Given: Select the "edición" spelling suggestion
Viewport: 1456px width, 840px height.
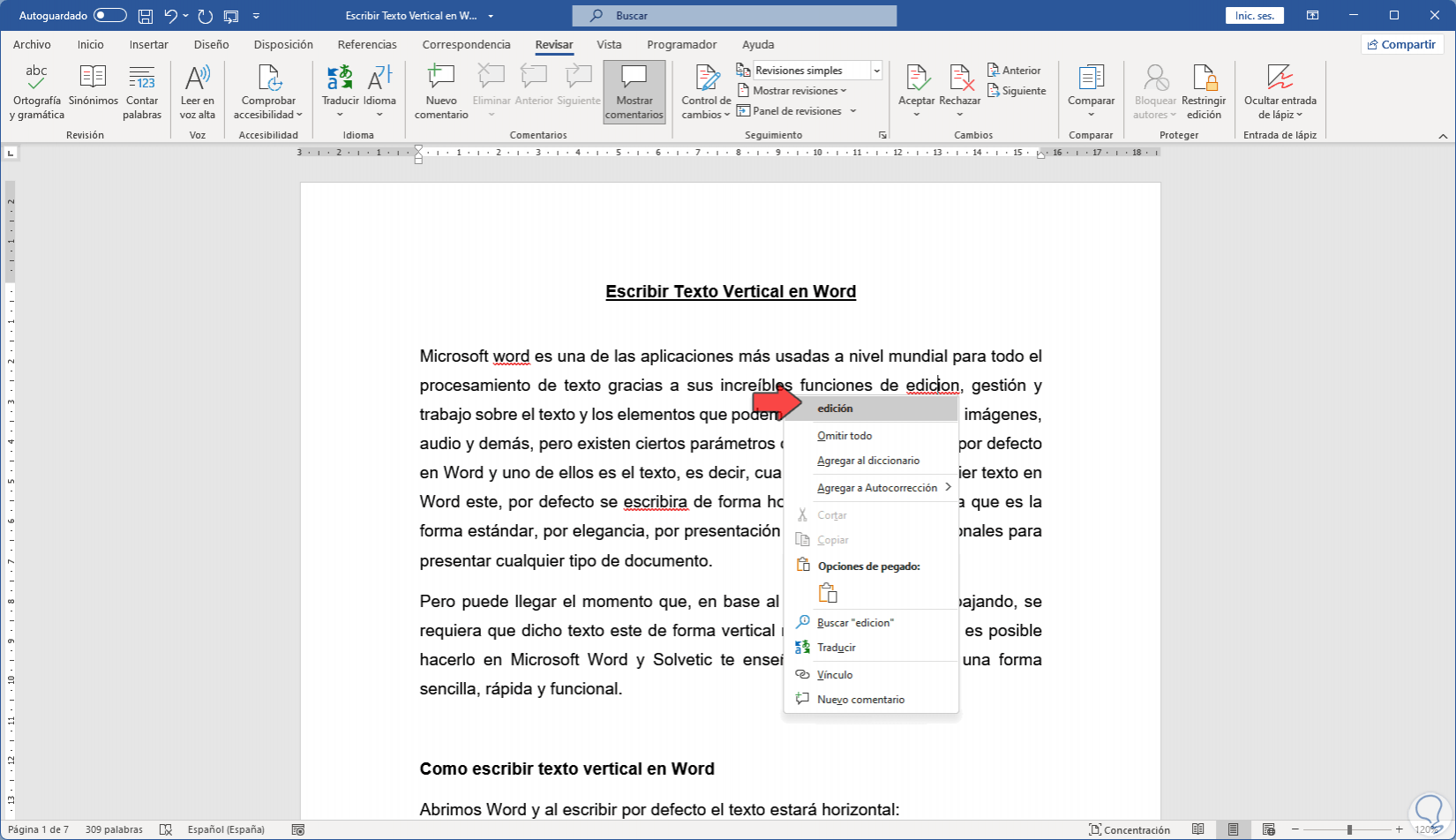Looking at the screenshot, I should (x=835, y=409).
